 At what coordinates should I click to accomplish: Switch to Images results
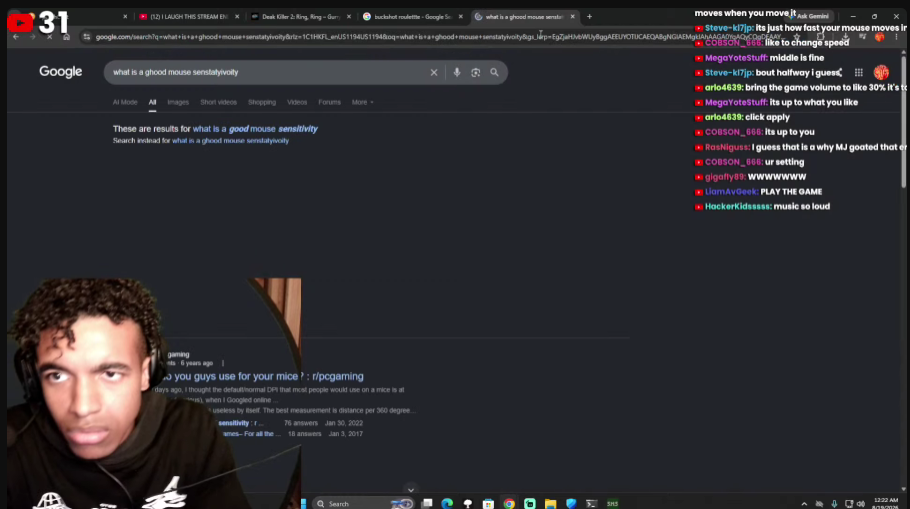[178, 102]
